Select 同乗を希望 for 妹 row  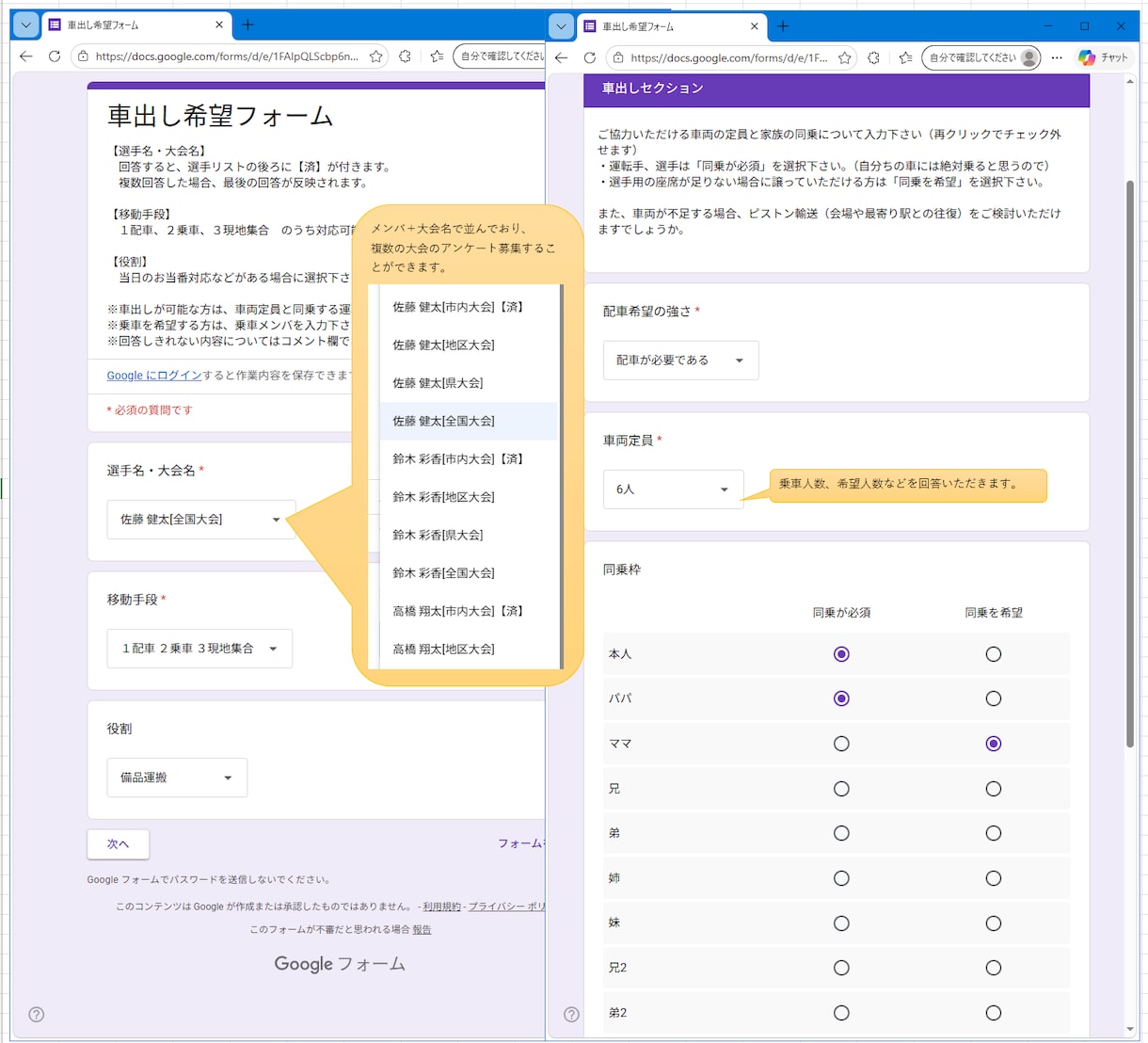click(994, 923)
